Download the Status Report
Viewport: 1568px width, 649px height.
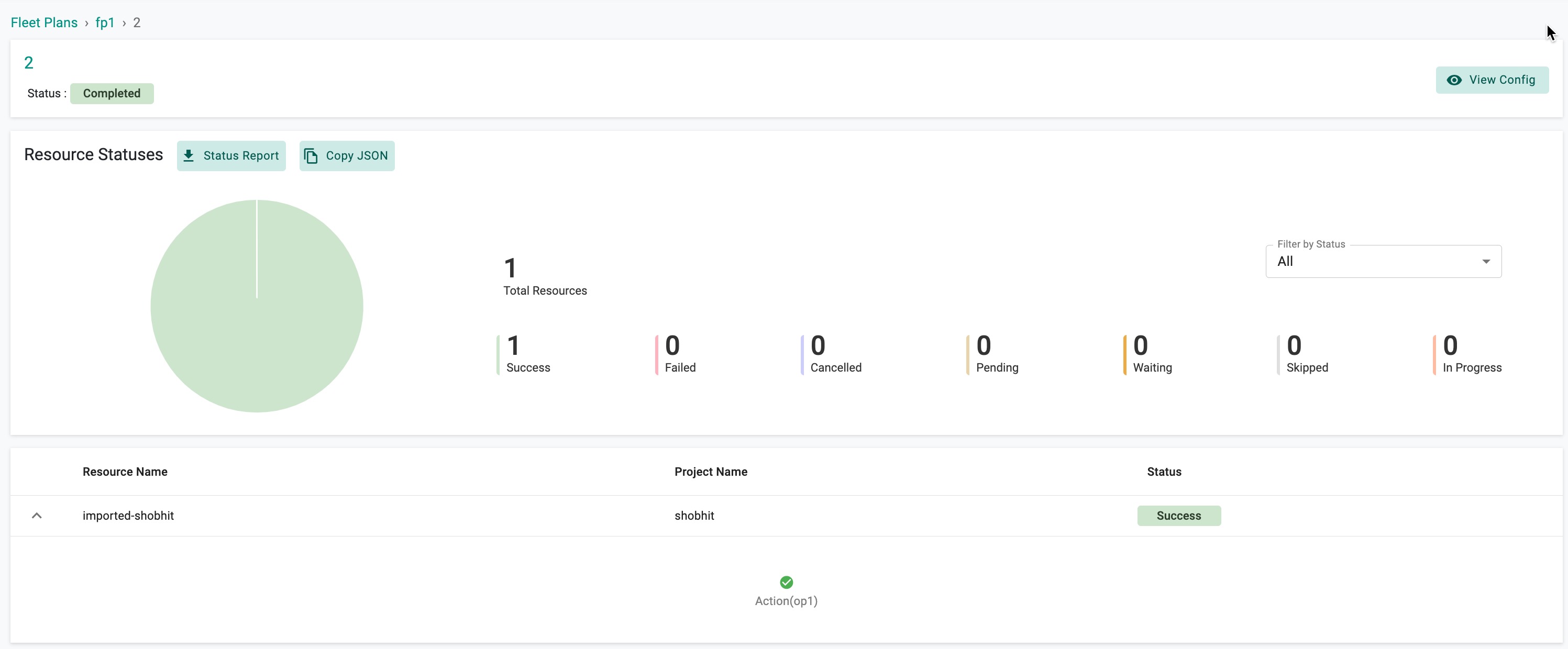(231, 156)
